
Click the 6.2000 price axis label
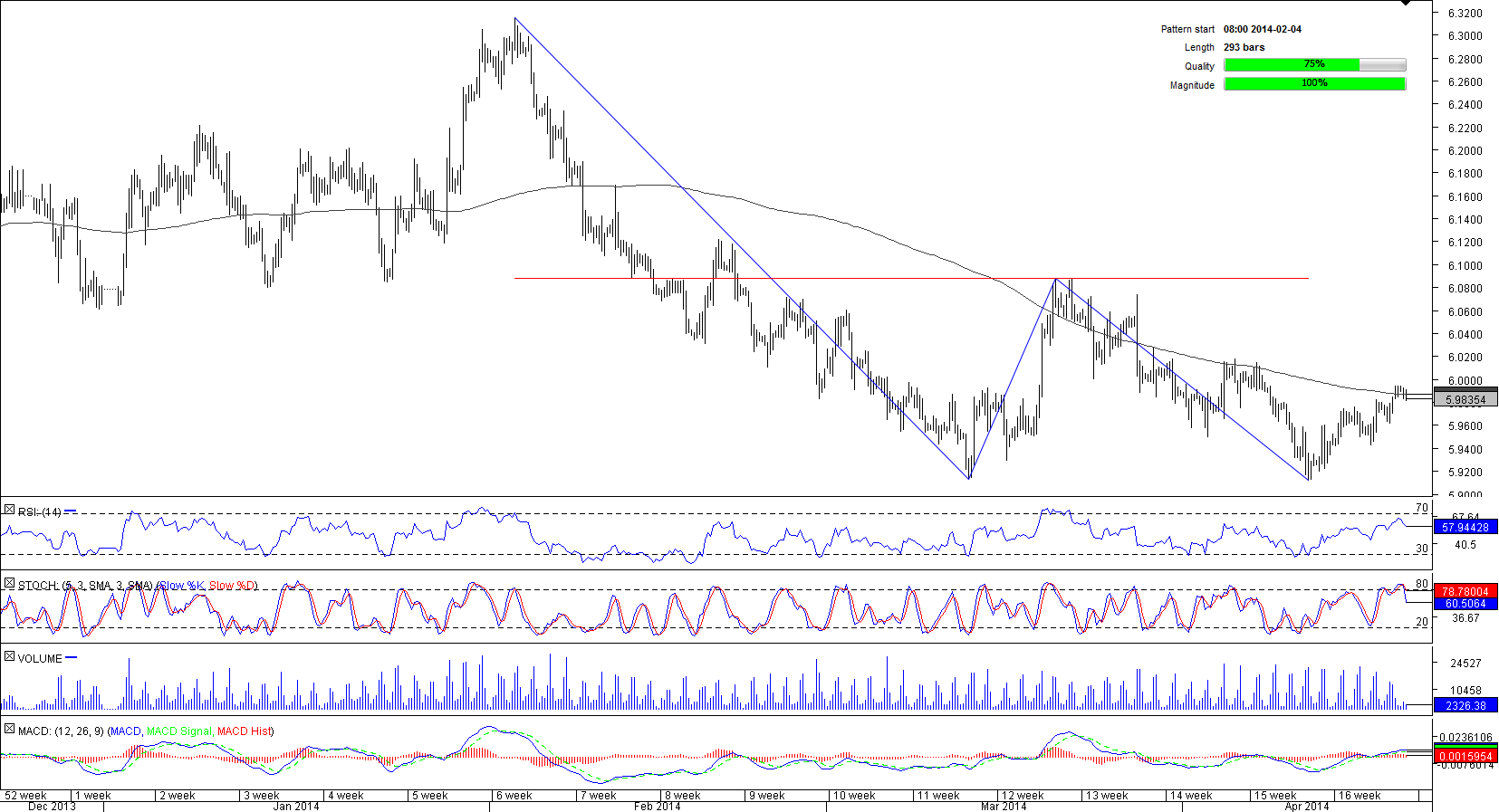(x=1465, y=151)
